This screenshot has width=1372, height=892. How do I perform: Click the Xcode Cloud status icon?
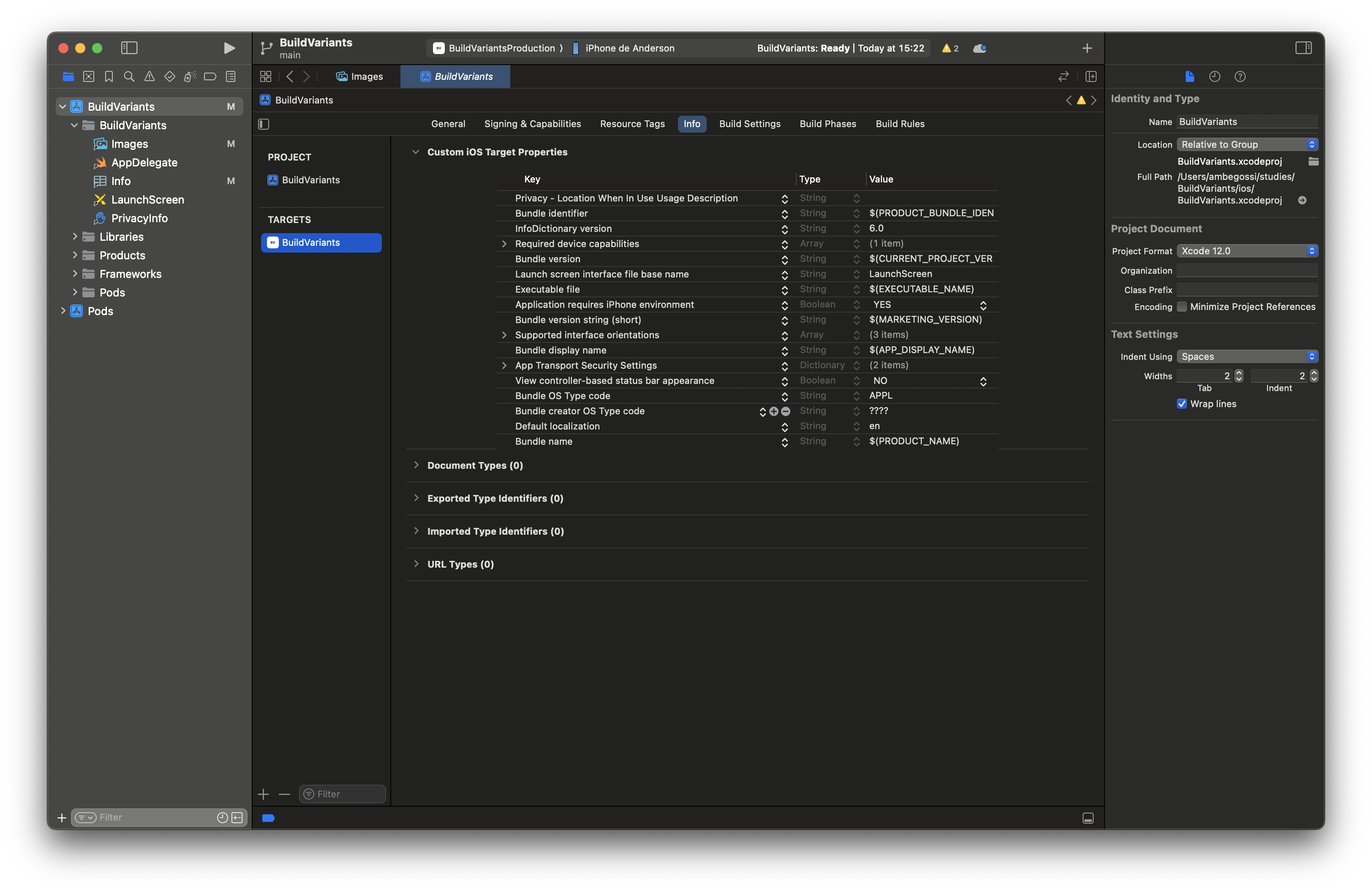point(980,49)
